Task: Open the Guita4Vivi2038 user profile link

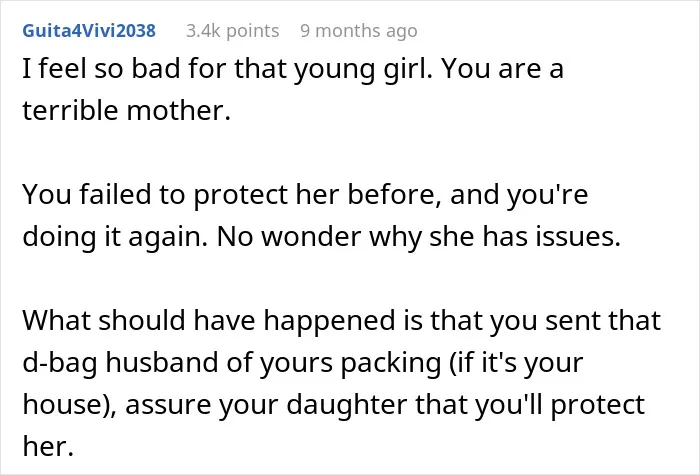Action: click(x=89, y=31)
